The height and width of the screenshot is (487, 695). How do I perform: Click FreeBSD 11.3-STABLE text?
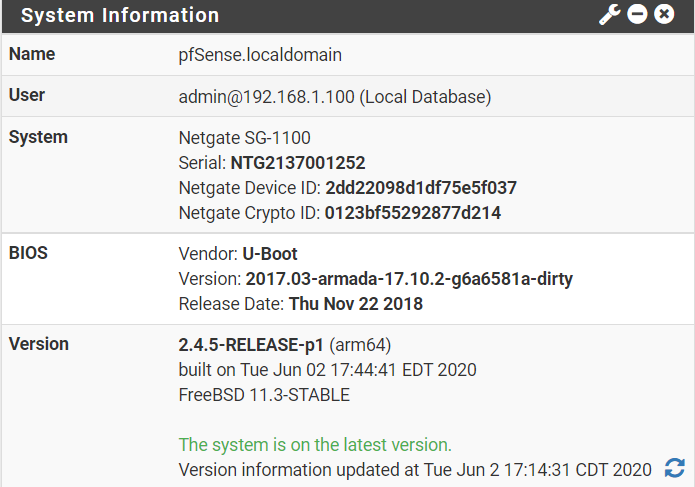tap(264, 395)
